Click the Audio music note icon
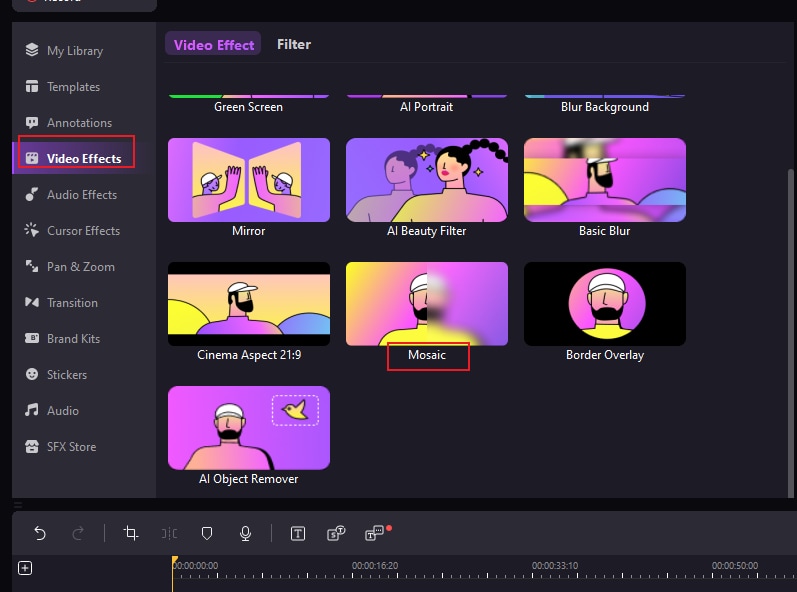The width and height of the screenshot is (797, 592). [32, 410]
